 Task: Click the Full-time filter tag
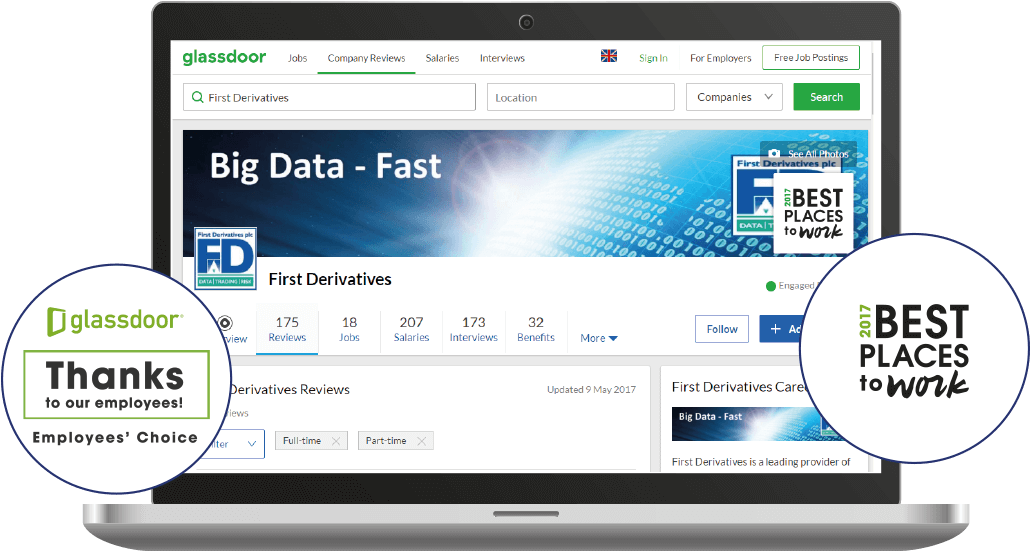(x=311, y=441)
